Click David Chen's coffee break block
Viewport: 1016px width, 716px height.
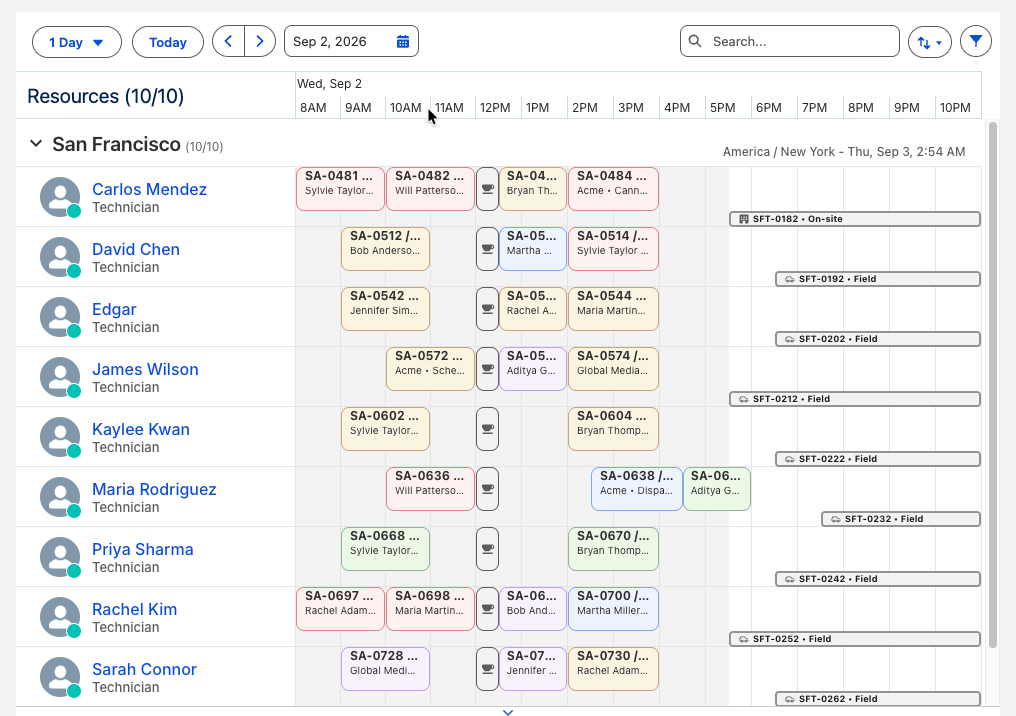coord(487,249)
